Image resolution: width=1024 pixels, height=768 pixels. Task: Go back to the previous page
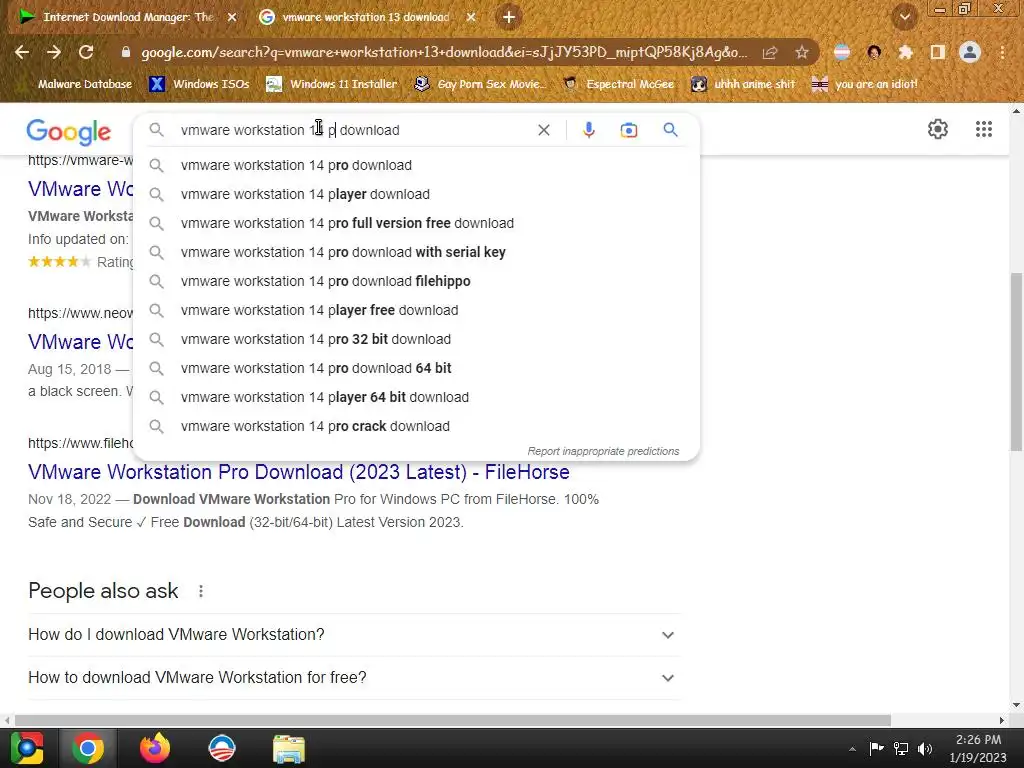click(x=22, y=52)
